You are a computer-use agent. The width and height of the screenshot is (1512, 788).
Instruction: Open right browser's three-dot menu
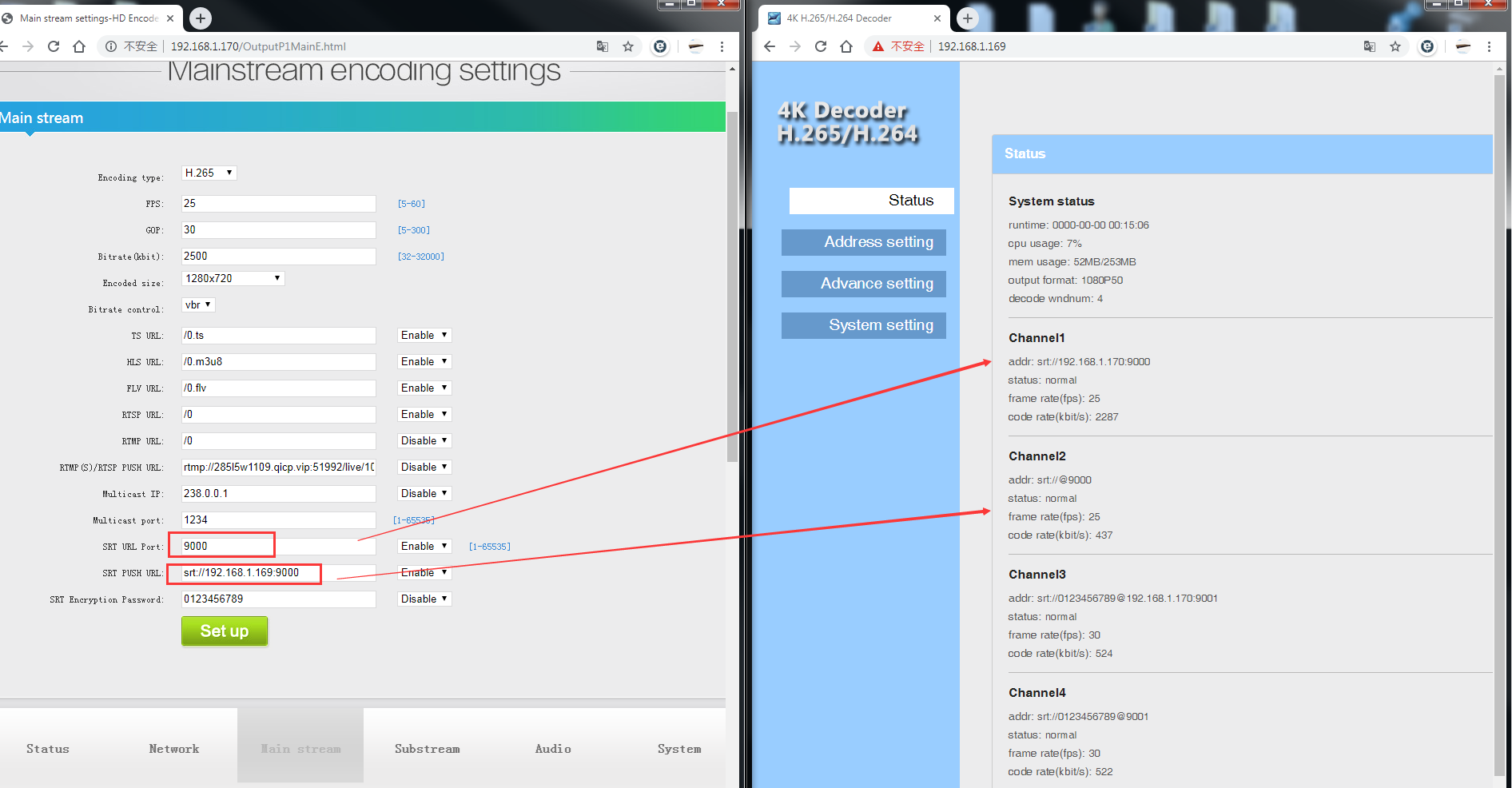click(1489, 46)
